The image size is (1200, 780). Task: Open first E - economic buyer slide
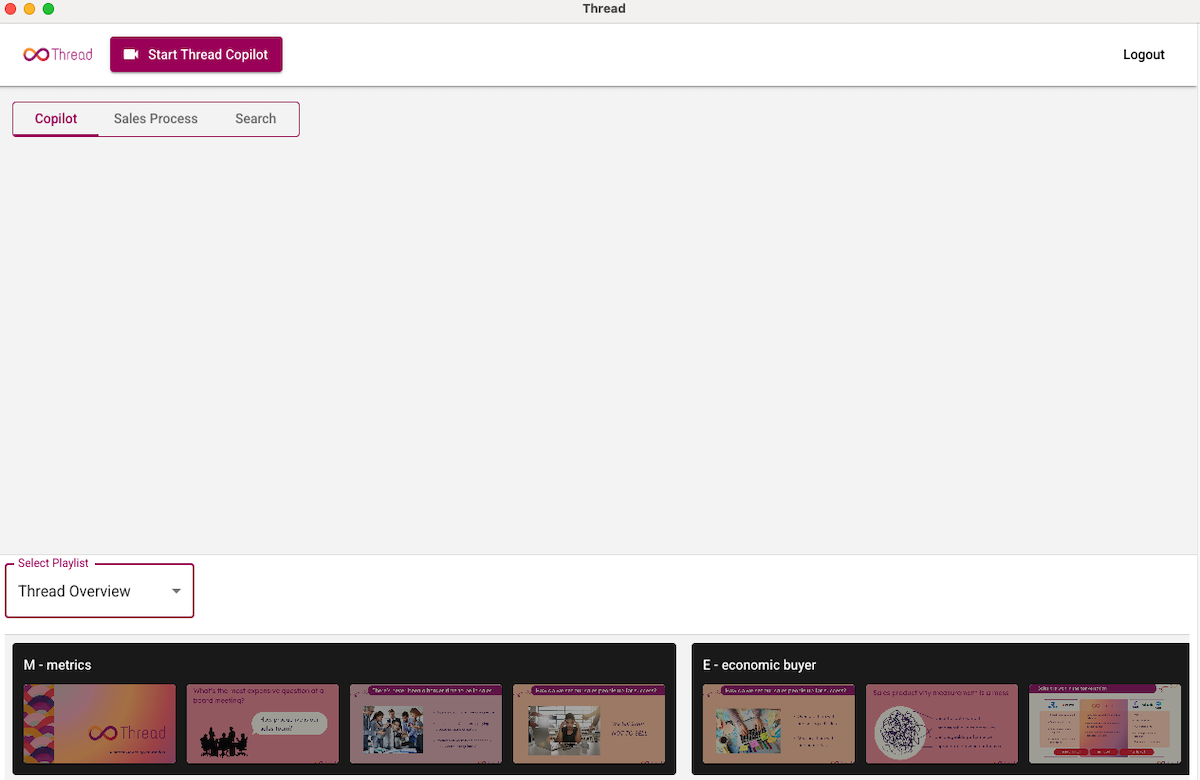(779, 724)
